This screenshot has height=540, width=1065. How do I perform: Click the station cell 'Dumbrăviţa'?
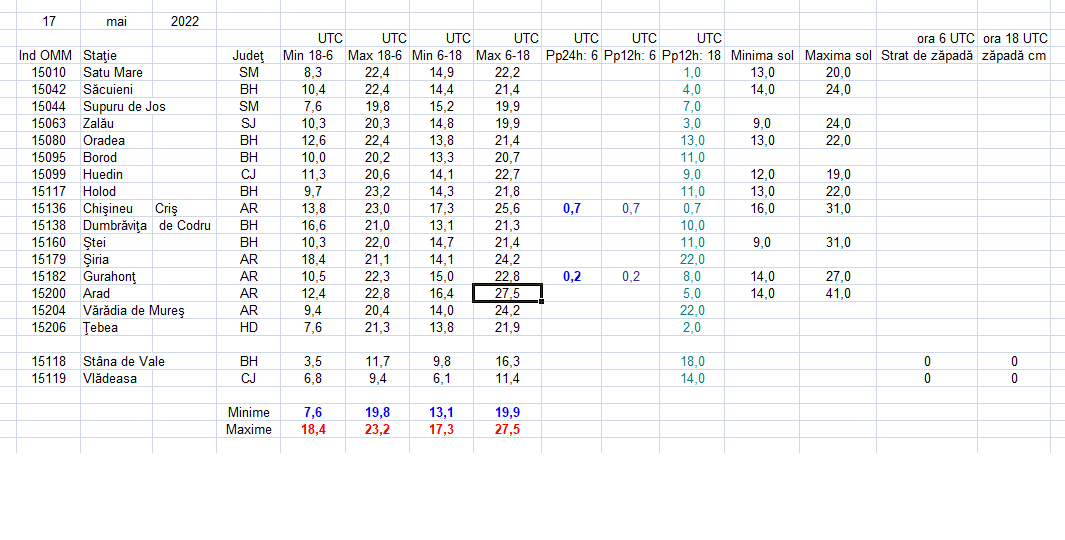click(116, 226)
